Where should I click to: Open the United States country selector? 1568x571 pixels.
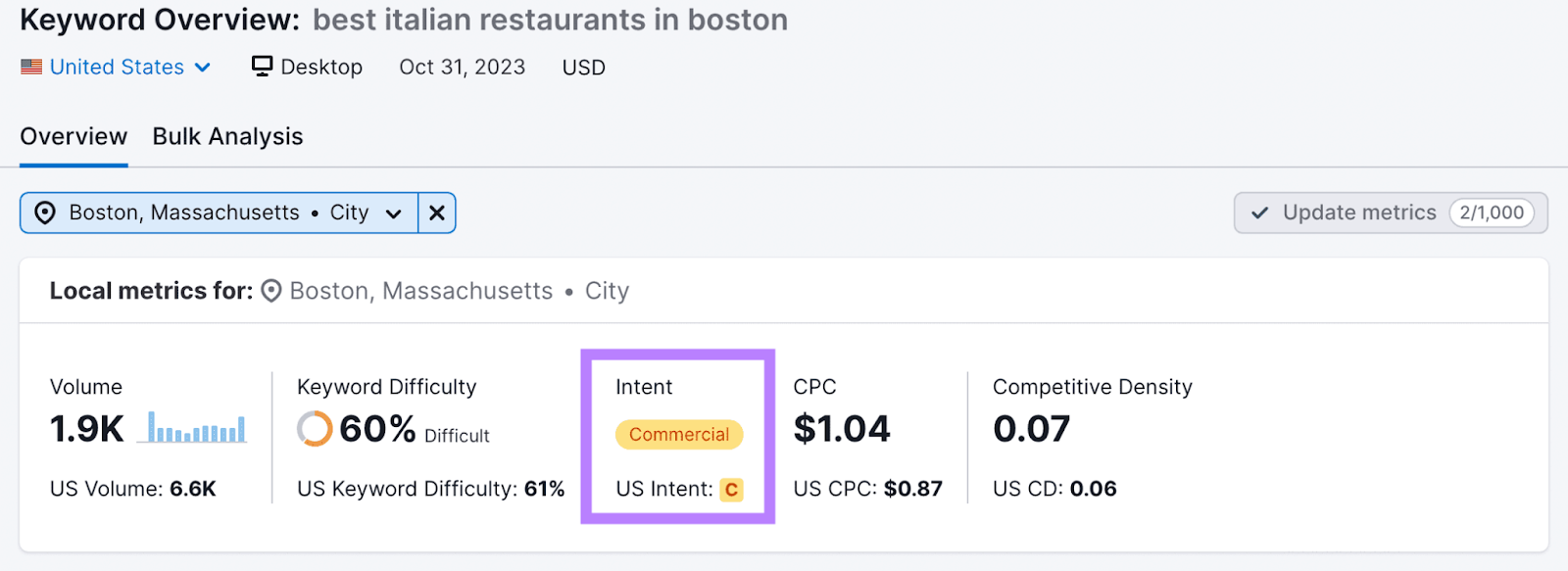(118, 66)
